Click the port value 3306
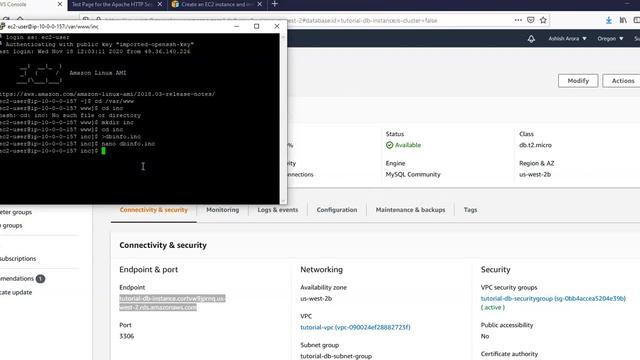The height and width of the screenshot is (360, 640). [127, 336]
